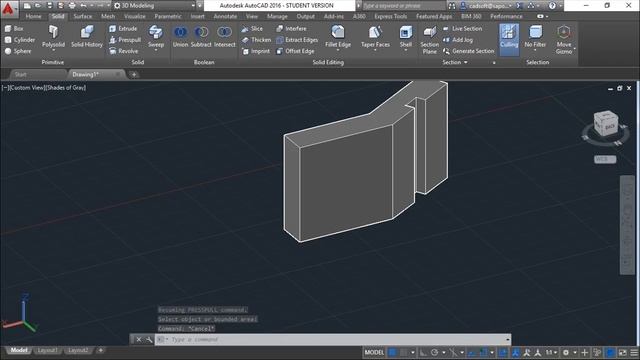Open the Home ribbon tab

pyautogui.click(x=33, y=16)
